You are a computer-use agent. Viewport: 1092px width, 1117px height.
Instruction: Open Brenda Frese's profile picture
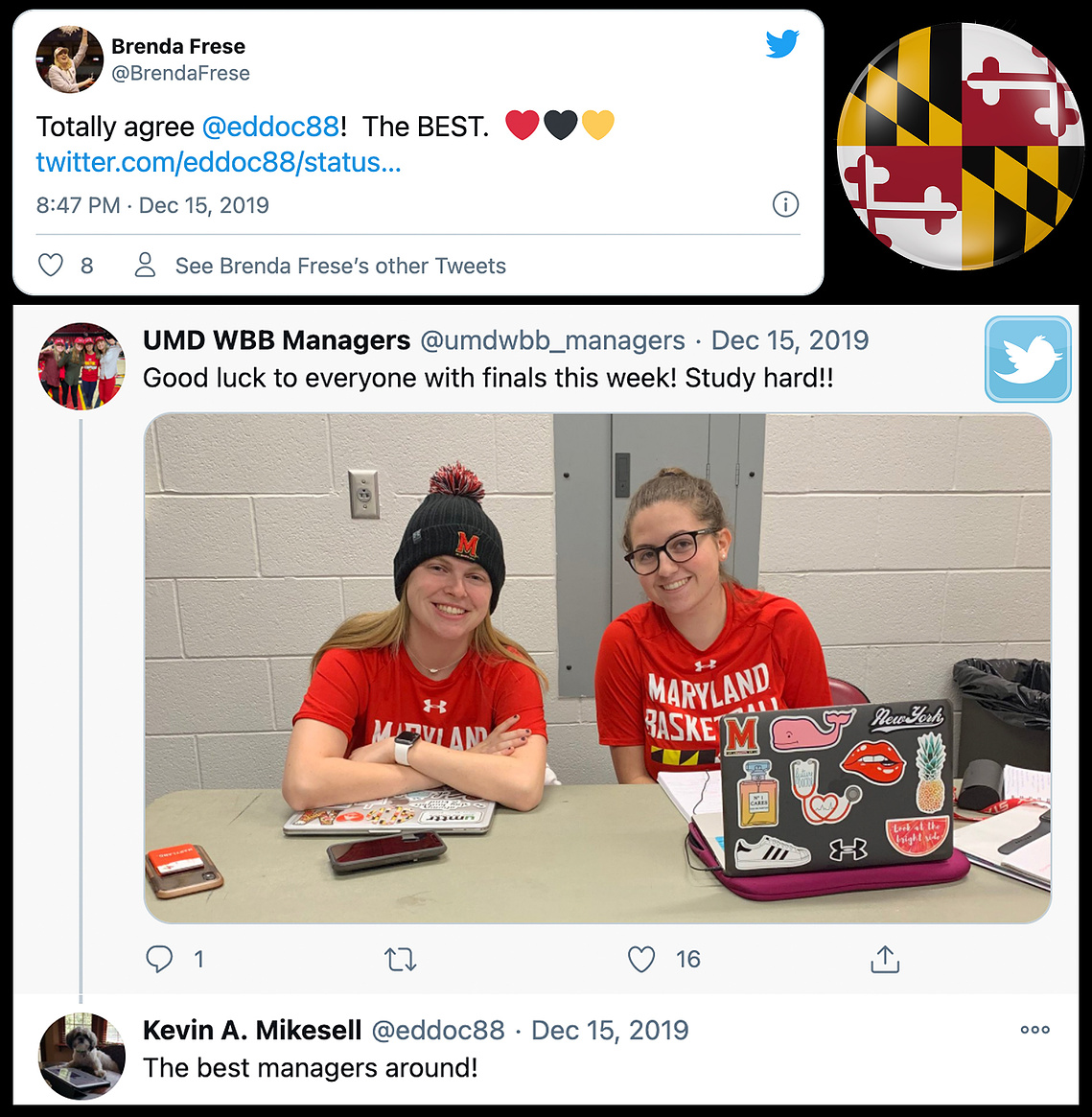coord(70,59)
